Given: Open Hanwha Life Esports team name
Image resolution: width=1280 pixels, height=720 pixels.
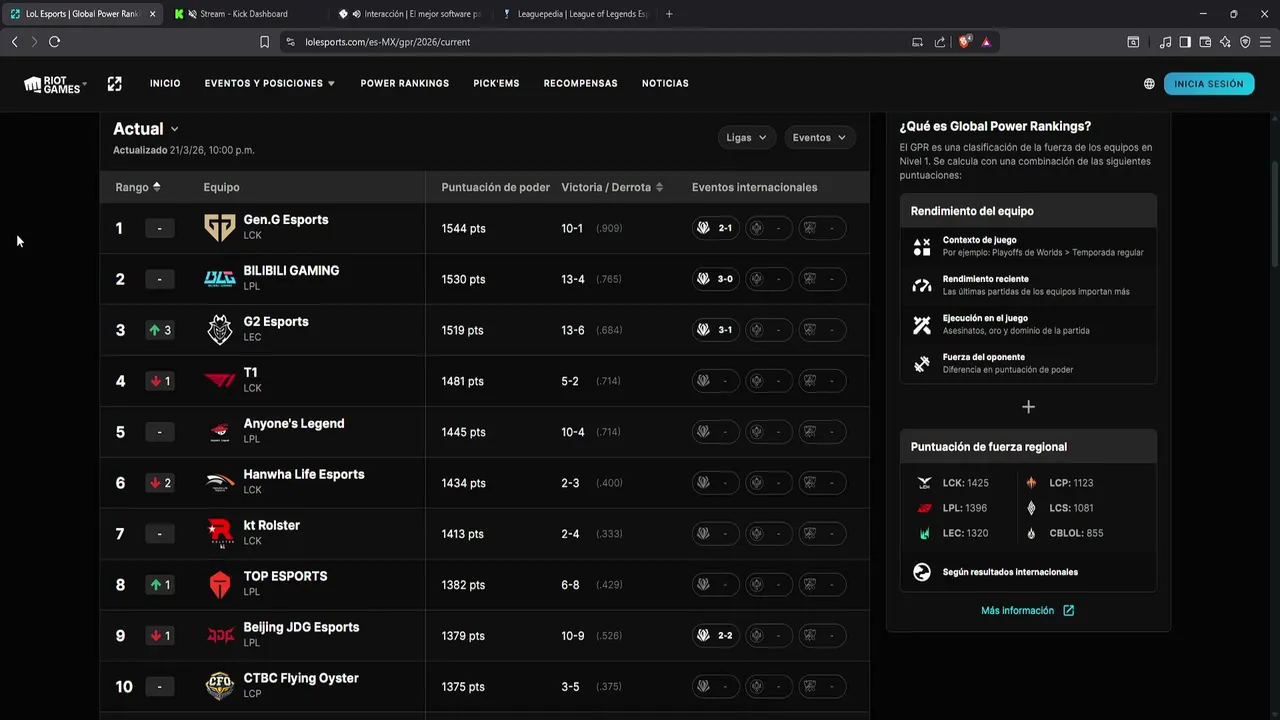Looking at the screenshot, I should point(304,475).
